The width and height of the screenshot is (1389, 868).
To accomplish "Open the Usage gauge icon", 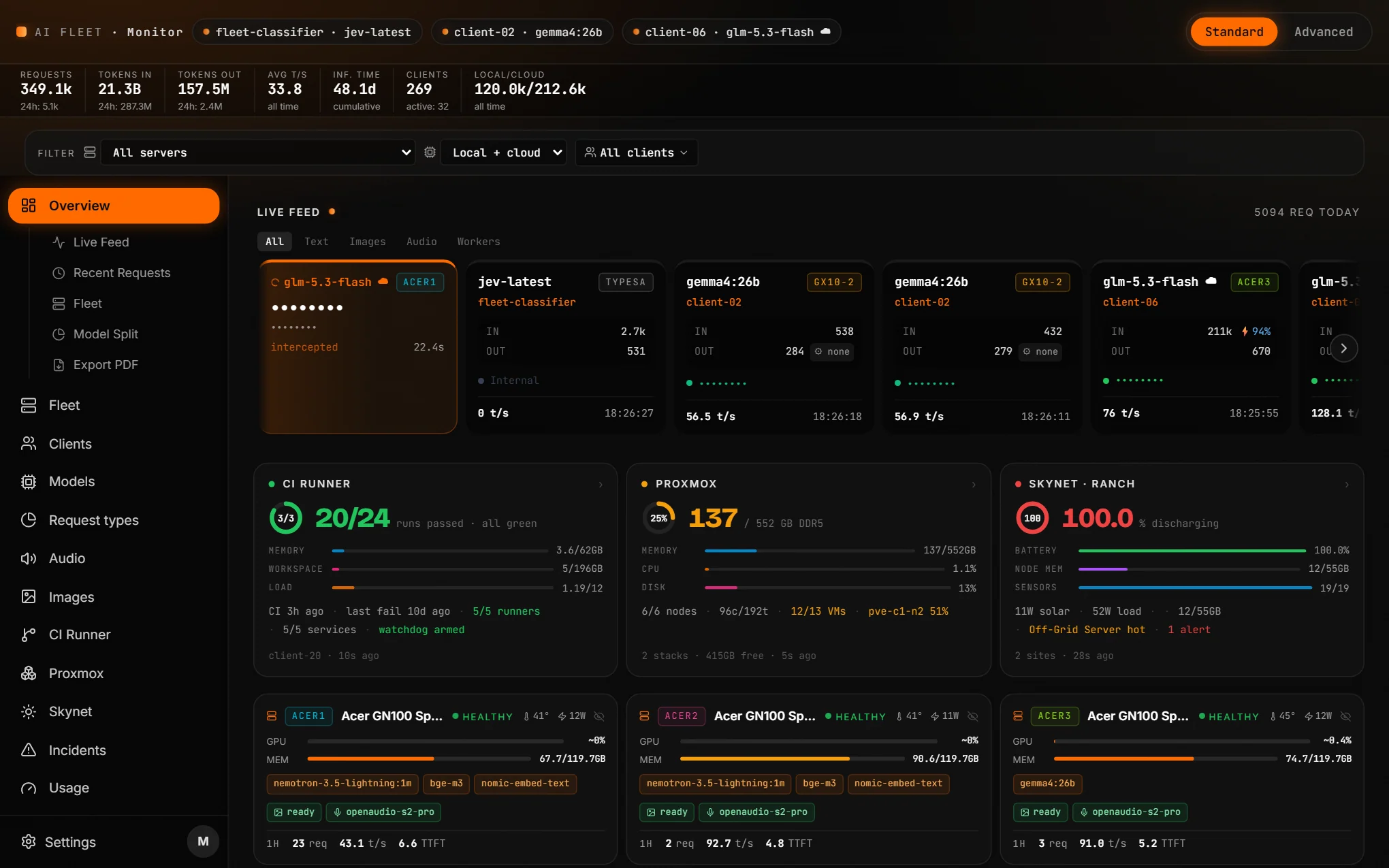I will point(29,788).
